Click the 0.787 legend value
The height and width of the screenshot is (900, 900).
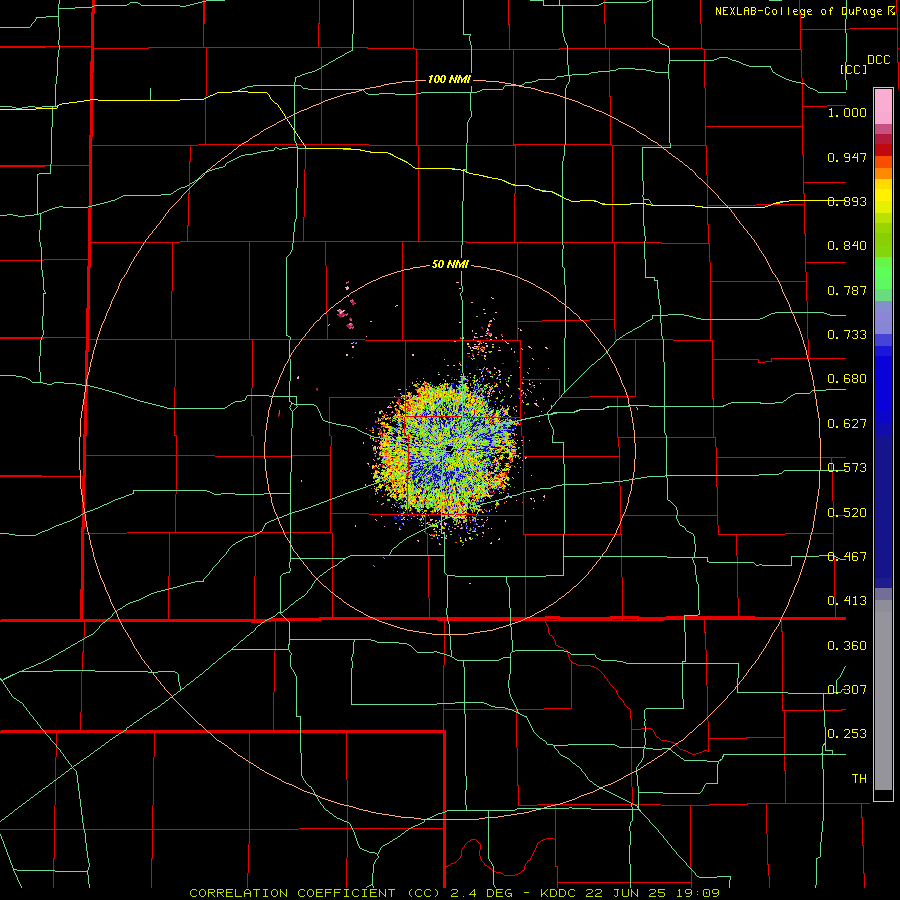[847, 290]
